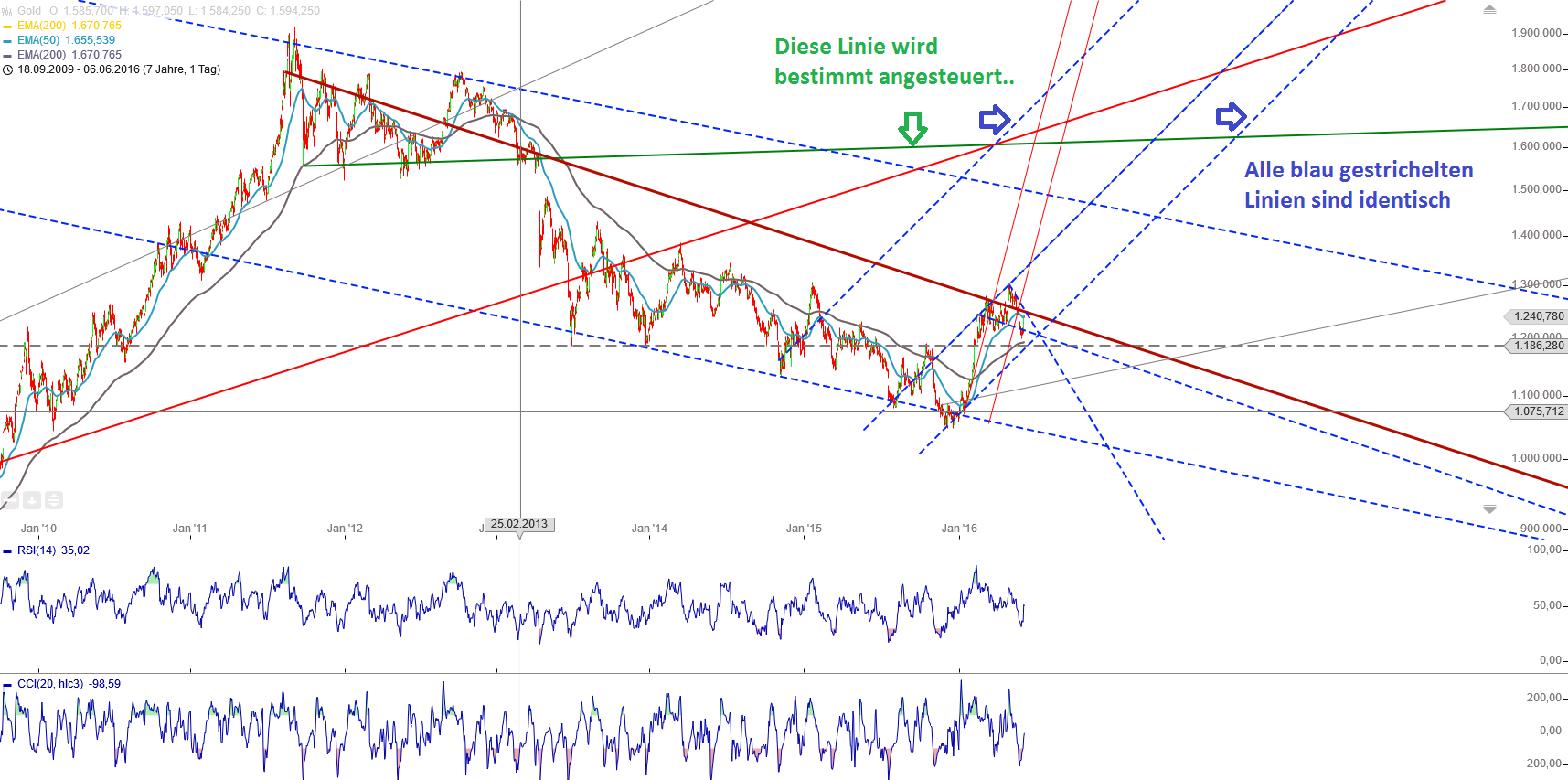Click the horizontal-arrows button at chart bottom left
This screenshot has height=780, width=1568.
click(10, 500)
